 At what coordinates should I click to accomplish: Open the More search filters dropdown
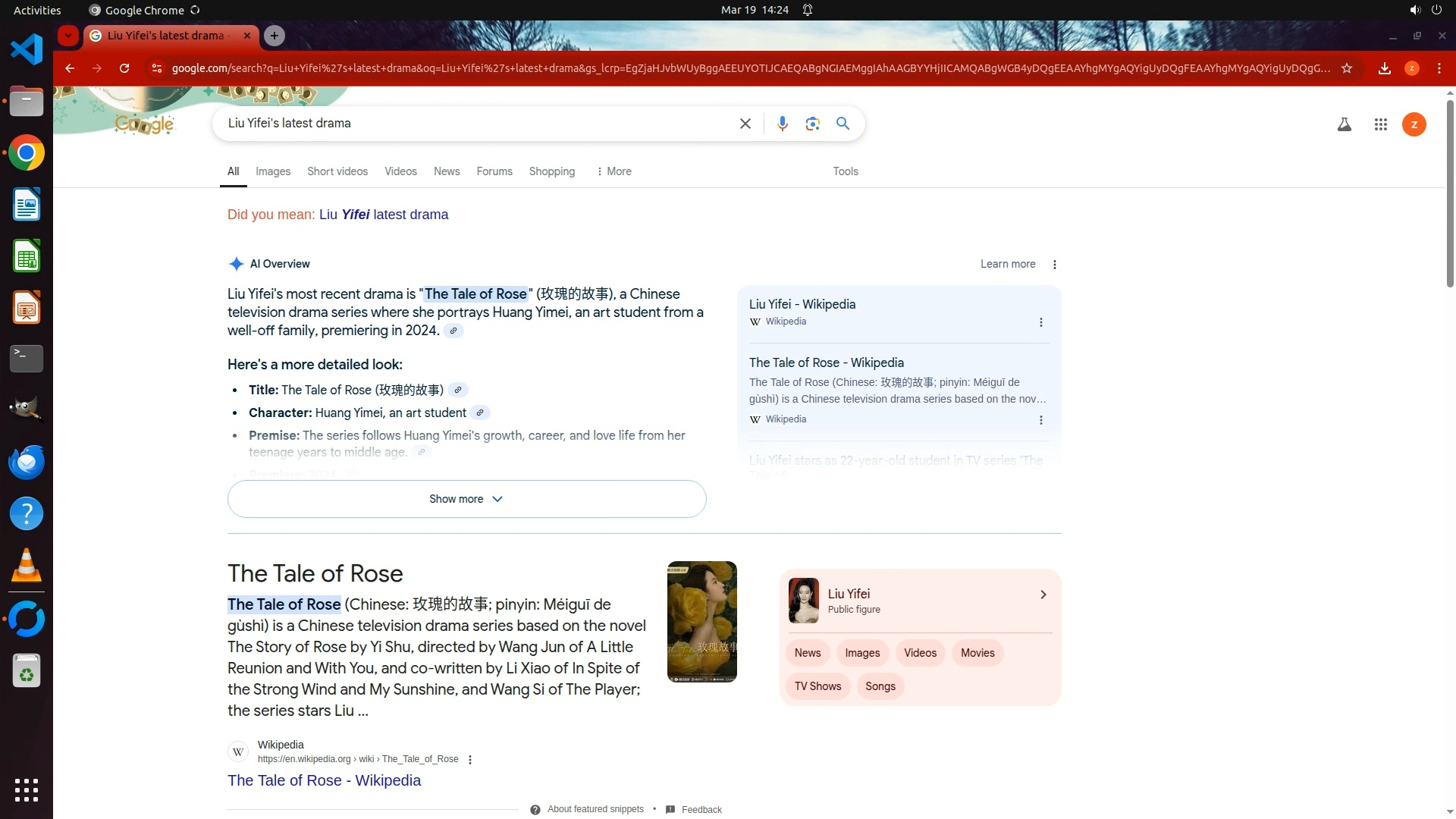click(x=613, y=171)
